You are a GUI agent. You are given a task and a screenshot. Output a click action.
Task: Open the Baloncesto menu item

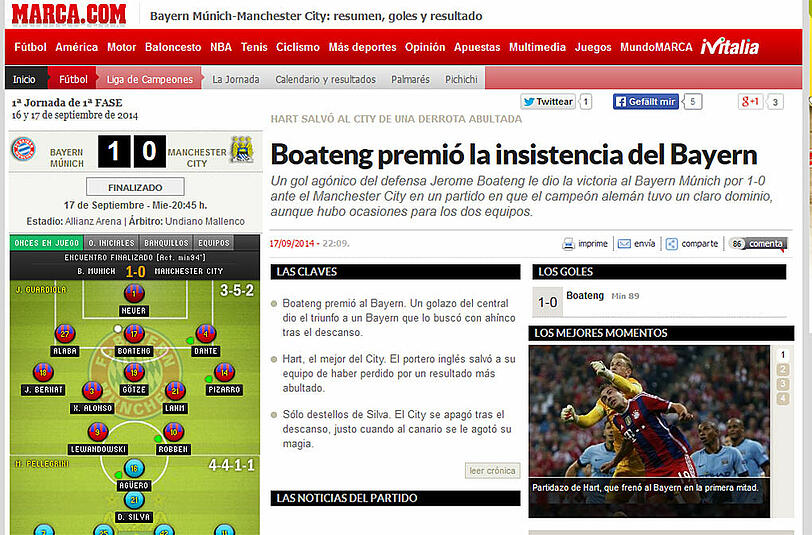tap(173, 47)
